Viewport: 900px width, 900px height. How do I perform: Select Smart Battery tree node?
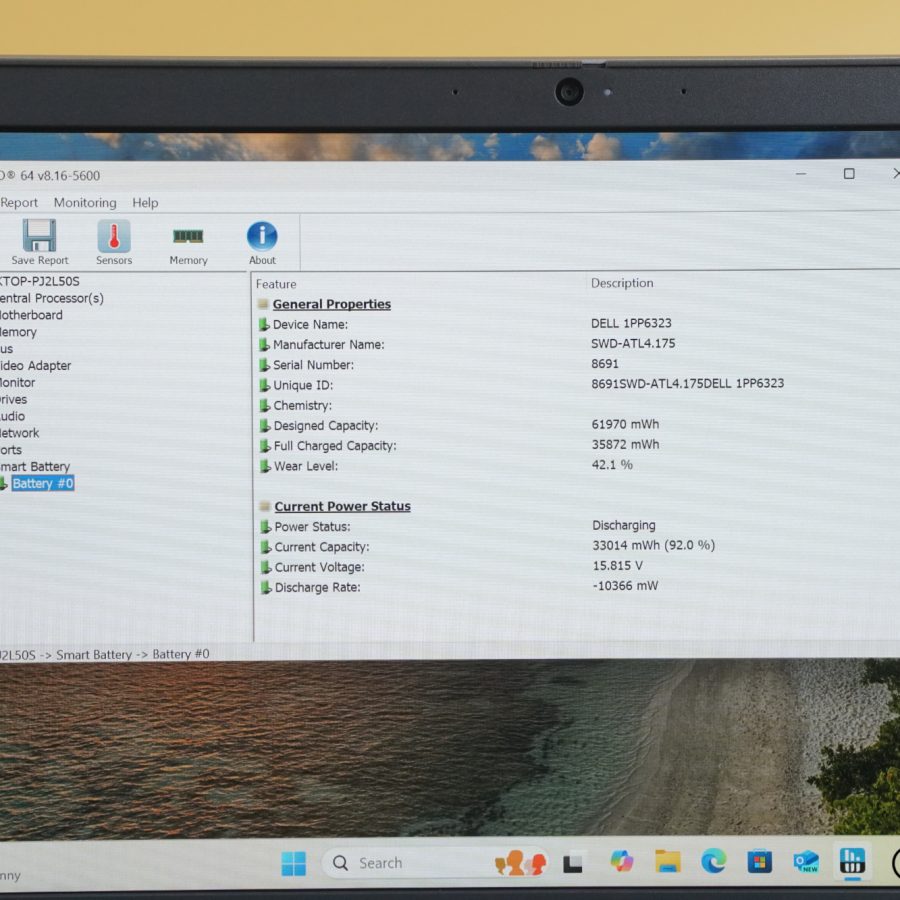pos(35,467)
